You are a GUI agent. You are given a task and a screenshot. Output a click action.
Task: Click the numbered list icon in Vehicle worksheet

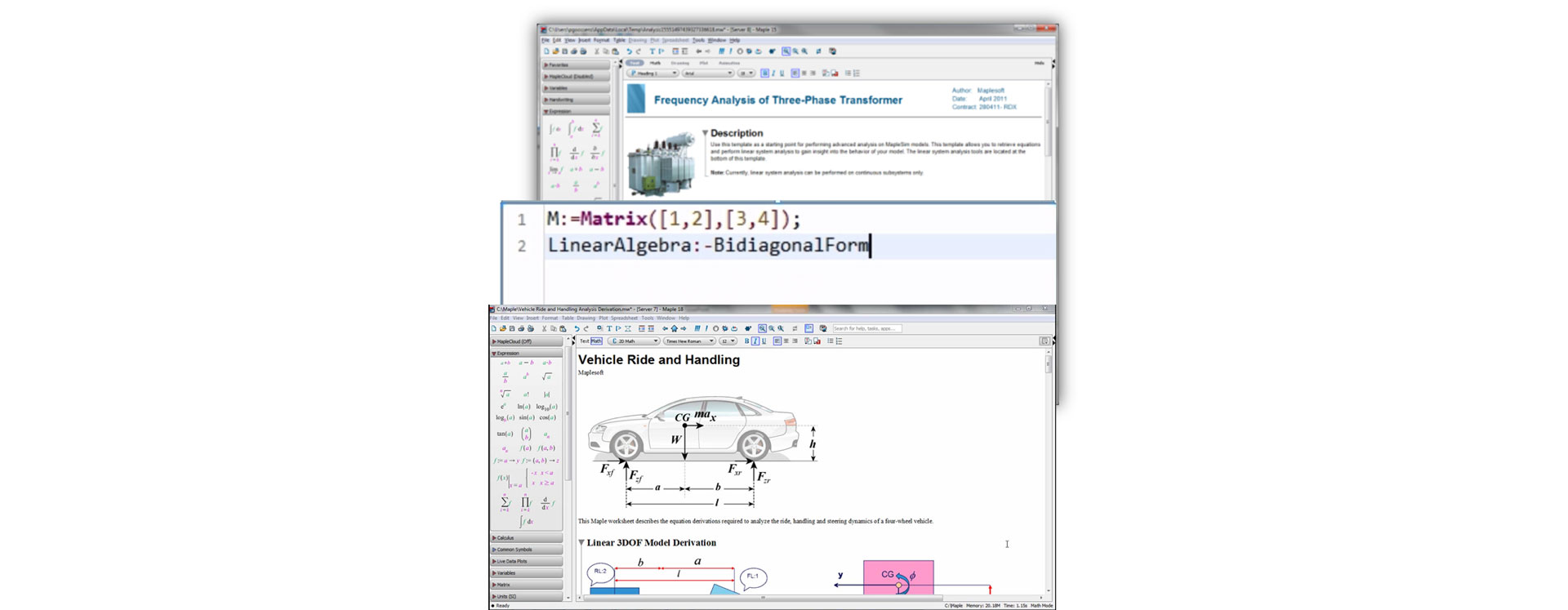click(x=839, y=341)
